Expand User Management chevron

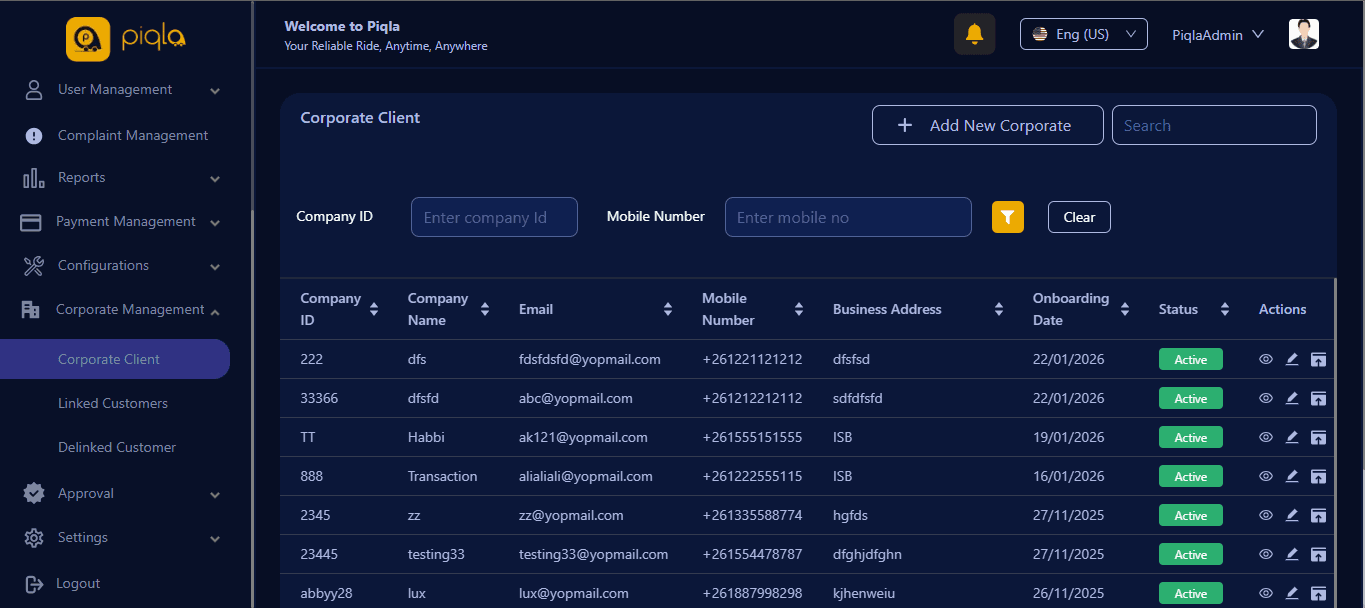point(215,91)
